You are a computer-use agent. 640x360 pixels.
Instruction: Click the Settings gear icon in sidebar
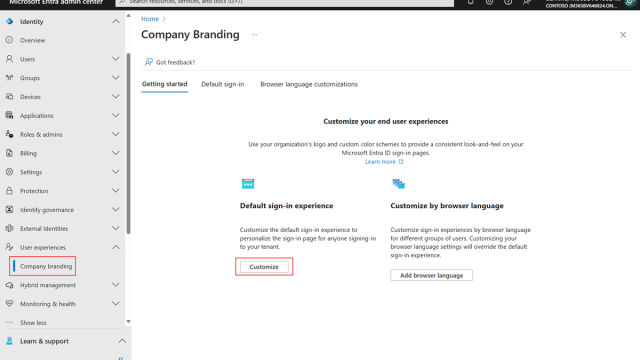9,172
